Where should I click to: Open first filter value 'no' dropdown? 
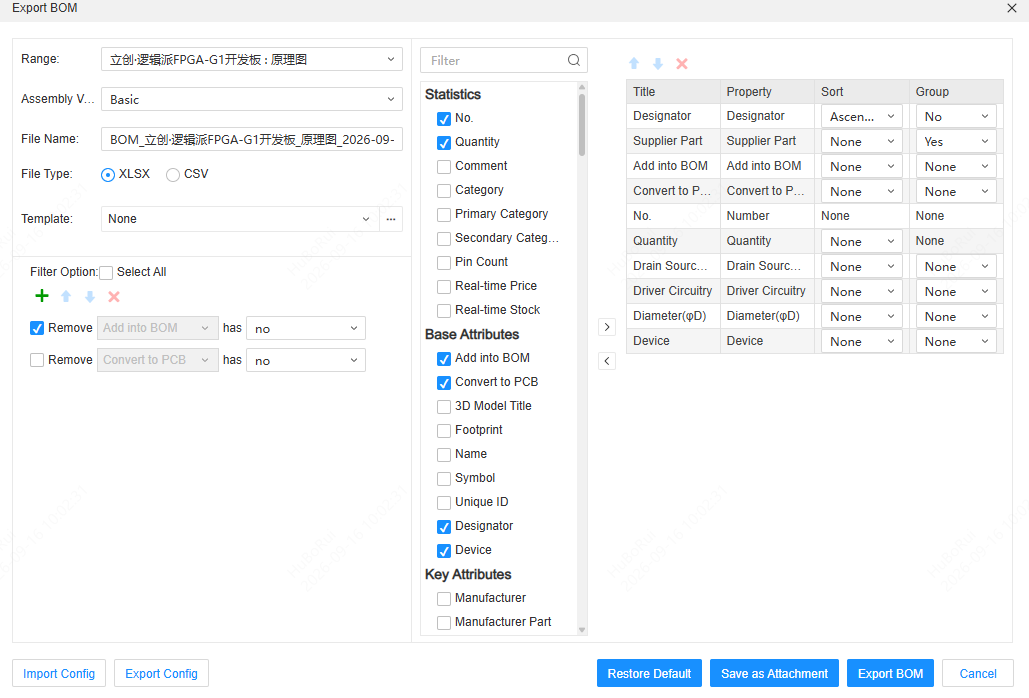306,328
